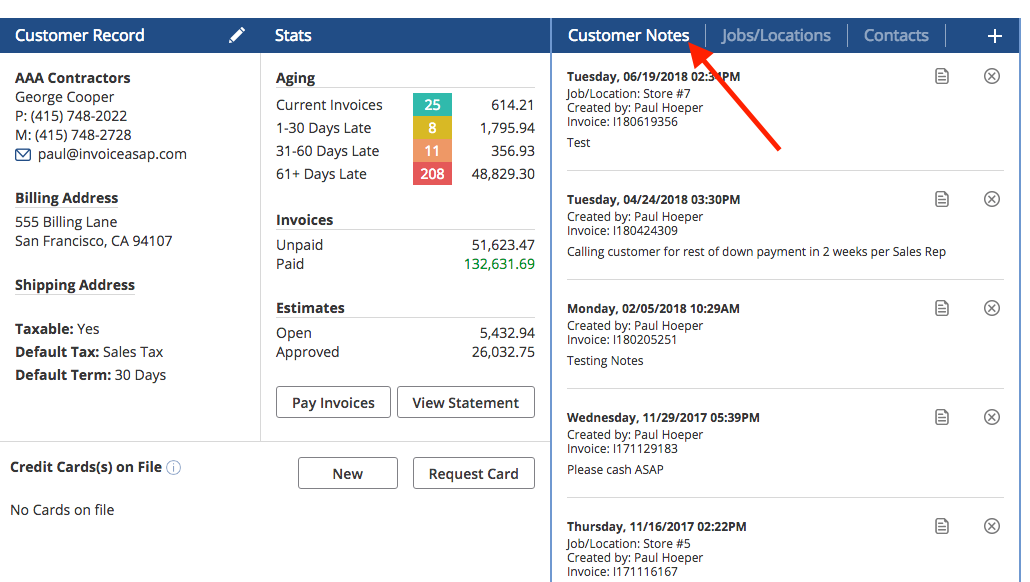Switch to the Jobs/Locations tab

(x=776, y=35)
